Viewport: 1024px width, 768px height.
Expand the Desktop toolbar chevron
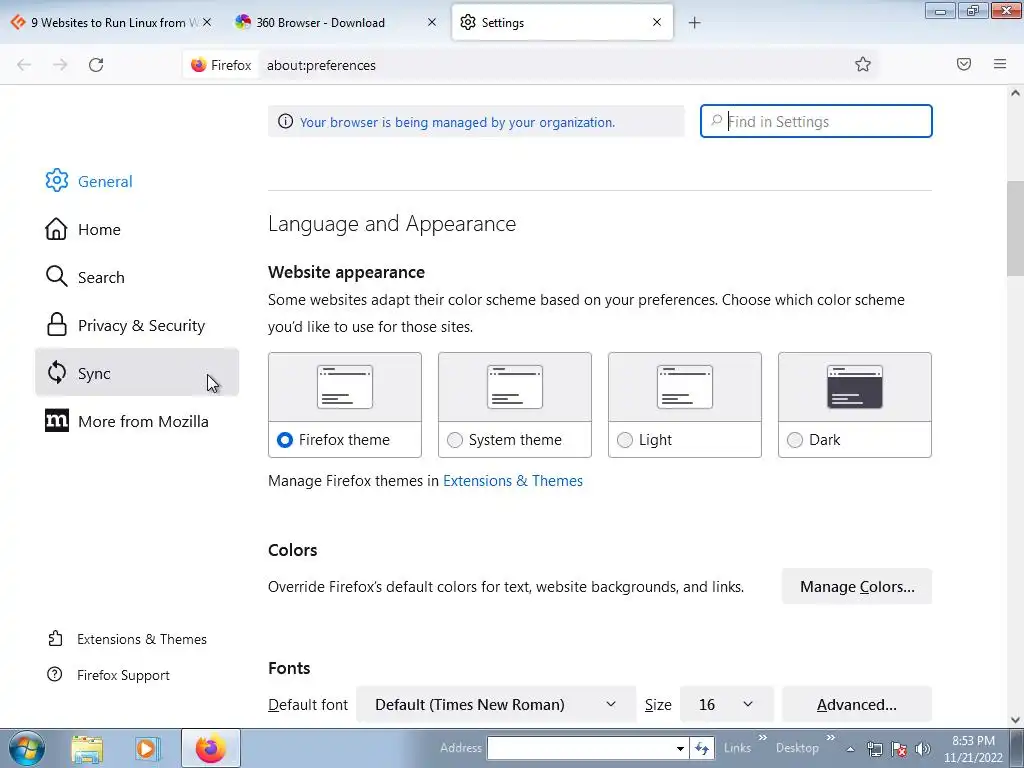click(x=831, y=738)
